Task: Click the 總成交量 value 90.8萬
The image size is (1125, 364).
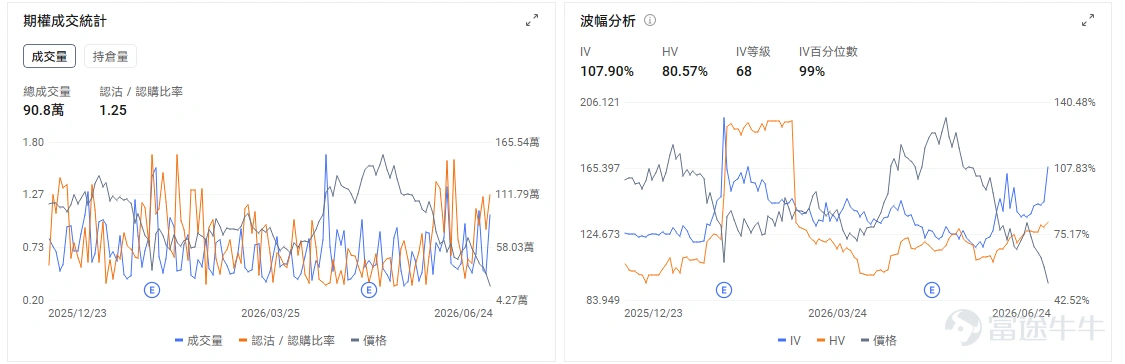Action: (44, 111)
